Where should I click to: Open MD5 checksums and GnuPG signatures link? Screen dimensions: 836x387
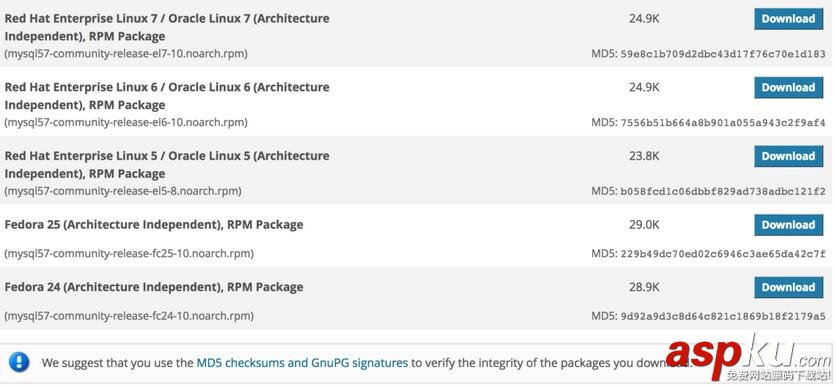coord(302,363)
